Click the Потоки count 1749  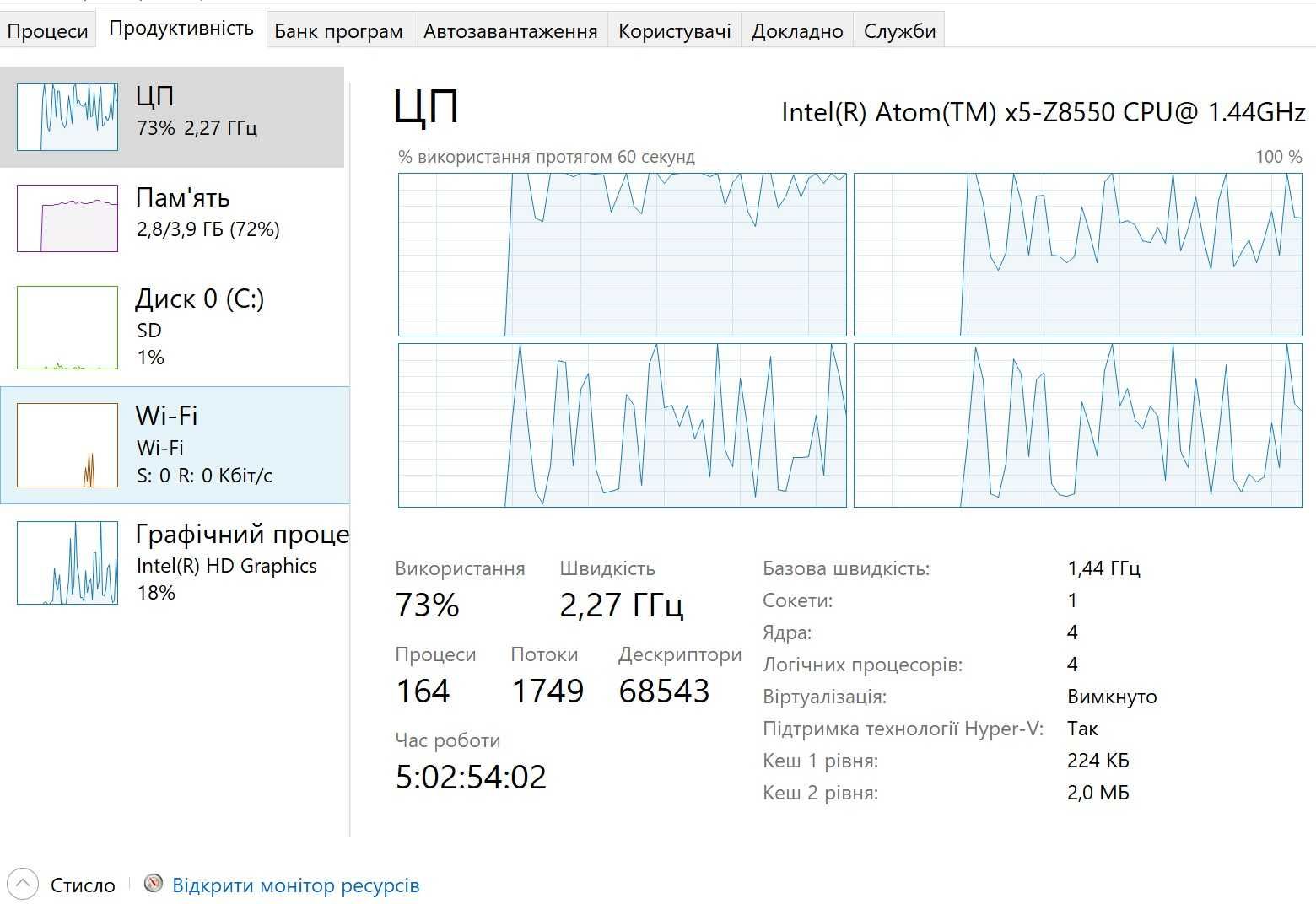(547, 691)
